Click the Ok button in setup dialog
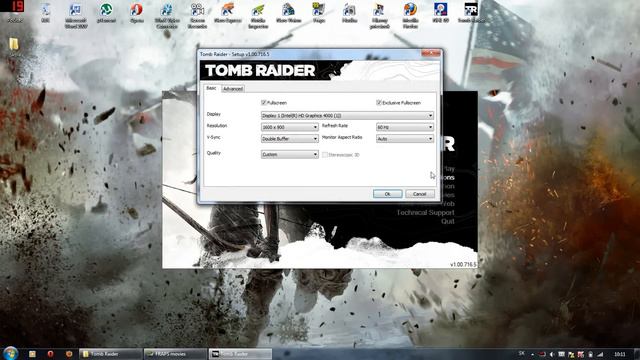 coord(387,194)
